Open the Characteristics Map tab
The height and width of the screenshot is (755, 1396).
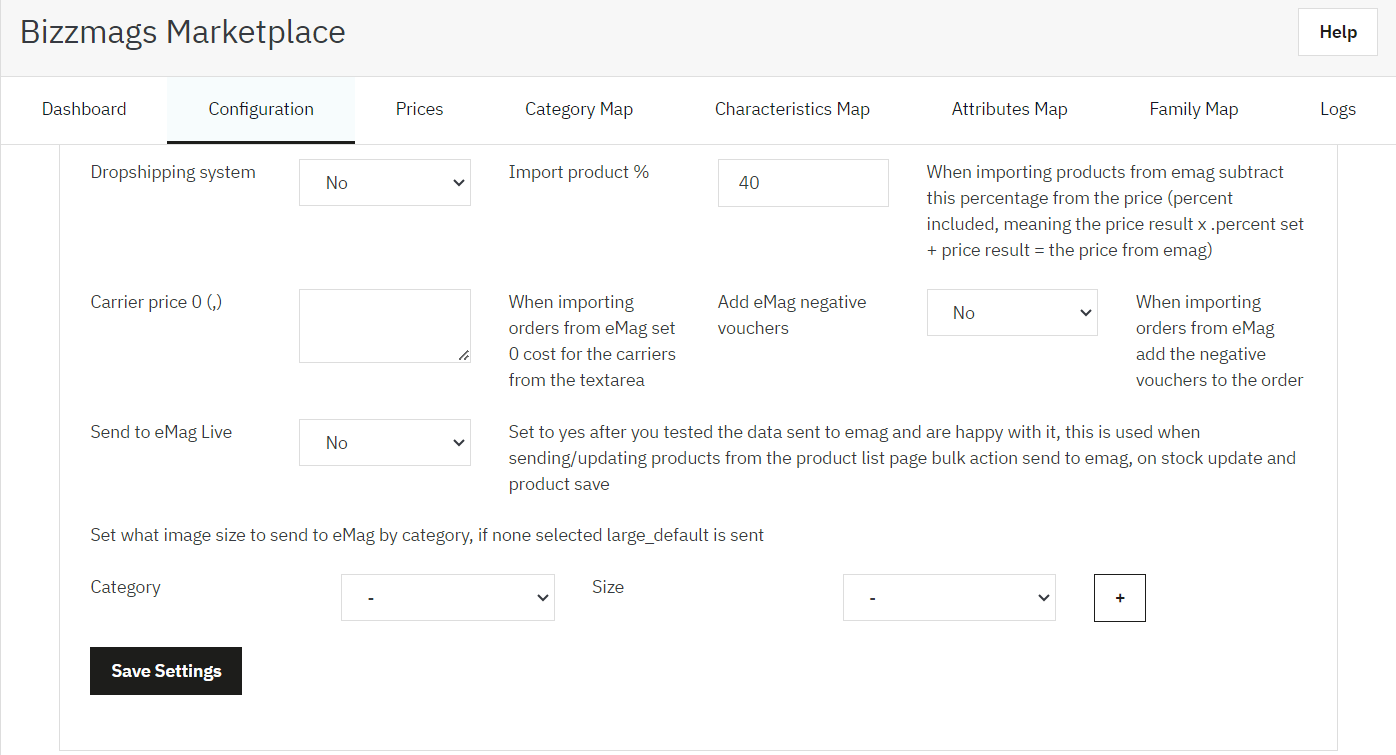792,109
